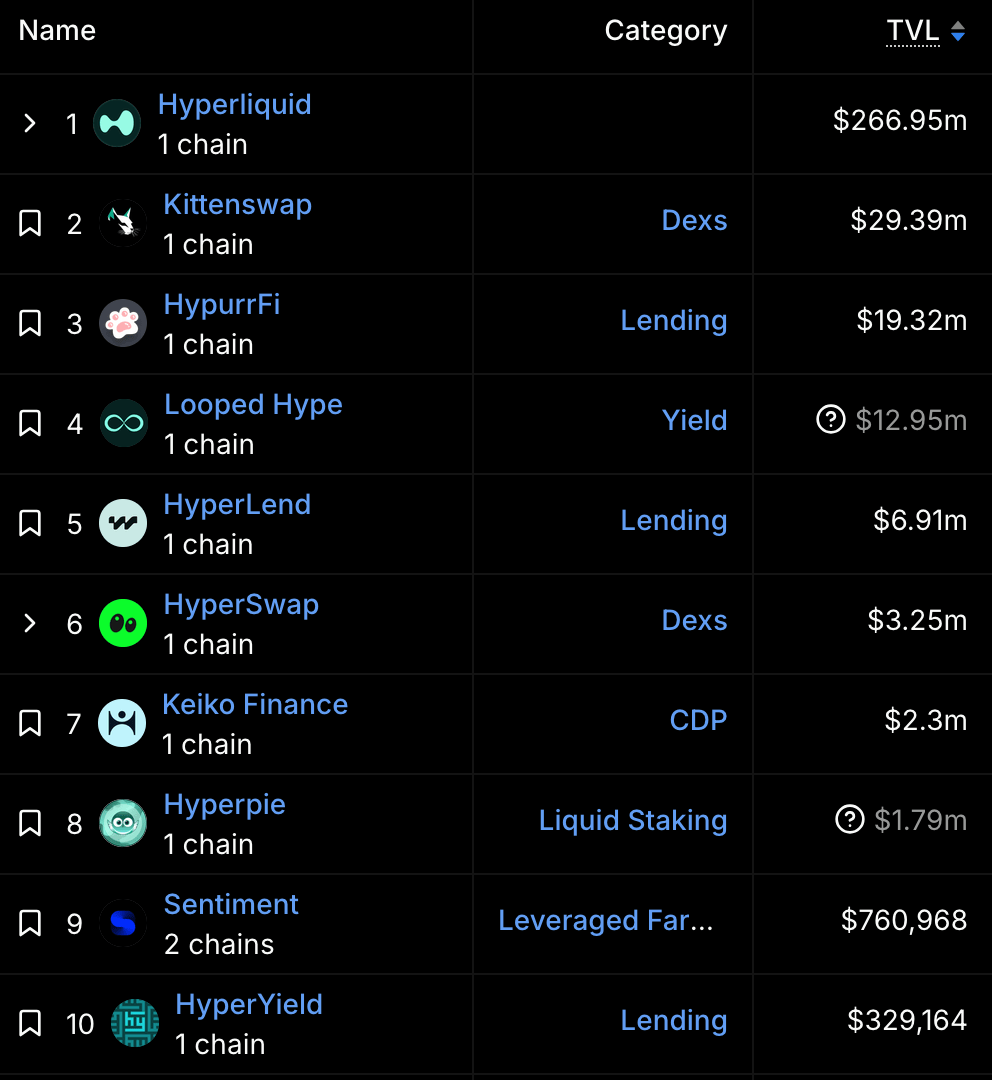This screenshot has height=1080, width=992.
Task: Open the Hyperliquid protocol link
Action: click(x=234, y=104)
